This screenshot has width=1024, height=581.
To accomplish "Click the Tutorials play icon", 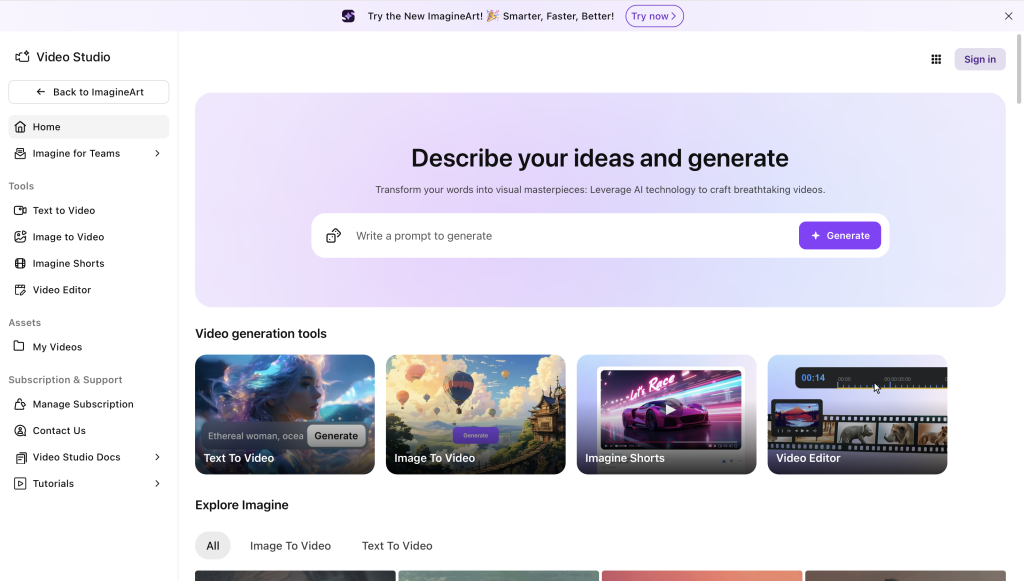I will pyautogui.click(x=20, y=484).
